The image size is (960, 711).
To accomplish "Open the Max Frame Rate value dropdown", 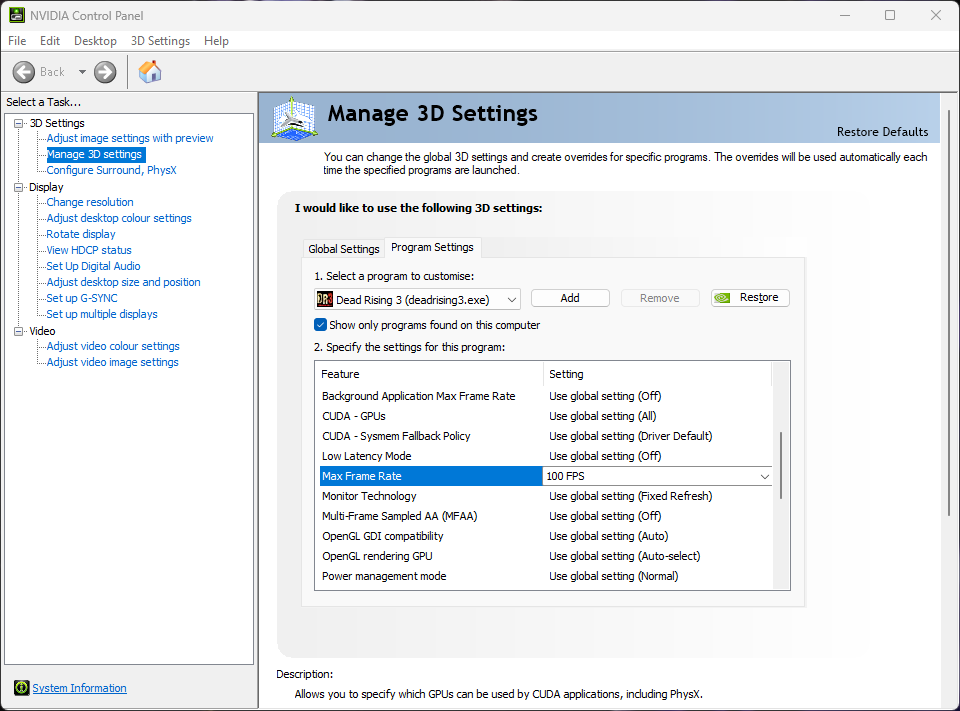I will point(765,477).
